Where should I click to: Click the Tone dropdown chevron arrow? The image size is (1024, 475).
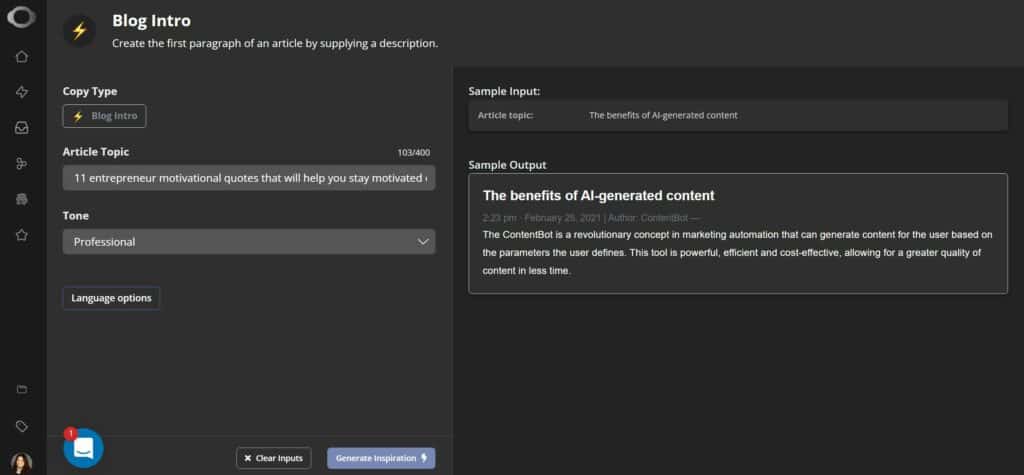coord(423,242)
